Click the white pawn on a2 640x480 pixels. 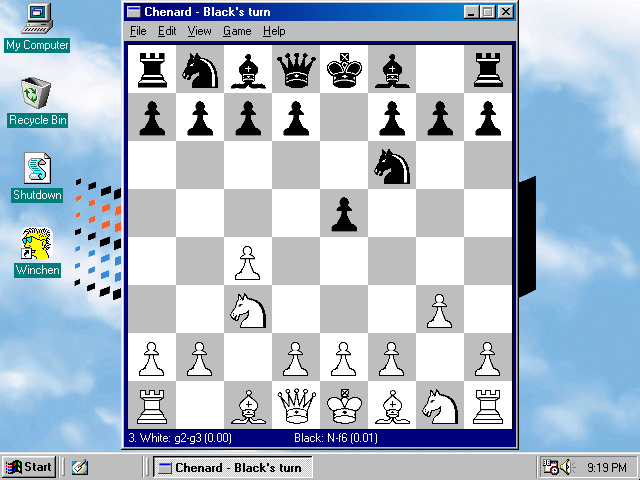coord(152,358)
